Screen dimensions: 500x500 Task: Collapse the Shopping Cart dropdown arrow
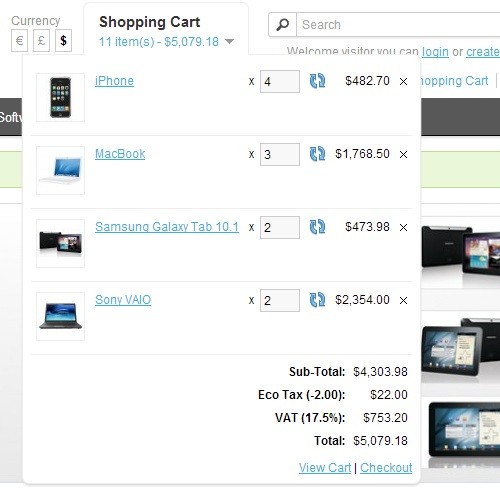tap(229, 41)
